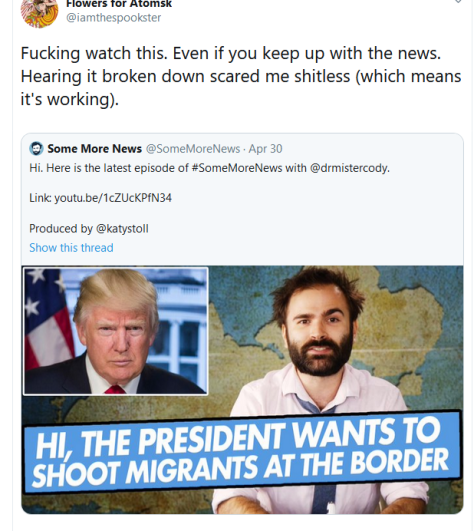Open the Flowers for Atomsk display name

coord(119,4)
